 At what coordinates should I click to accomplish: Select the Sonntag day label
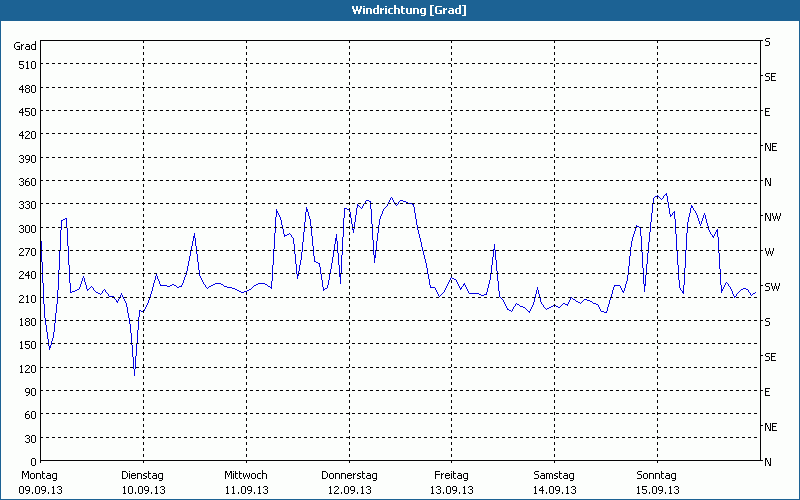pos(656,476)
